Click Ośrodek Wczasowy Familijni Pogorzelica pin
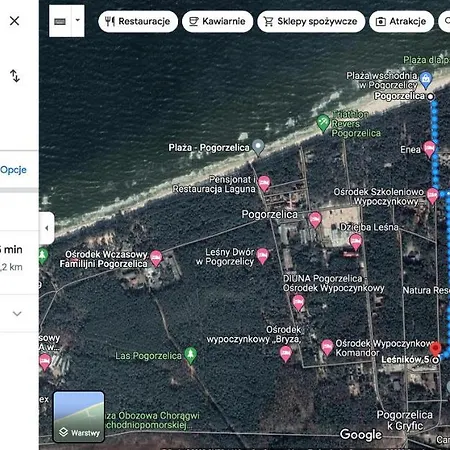Image resolution: width=450 pixels, height=450 pixels. point(156,259)
